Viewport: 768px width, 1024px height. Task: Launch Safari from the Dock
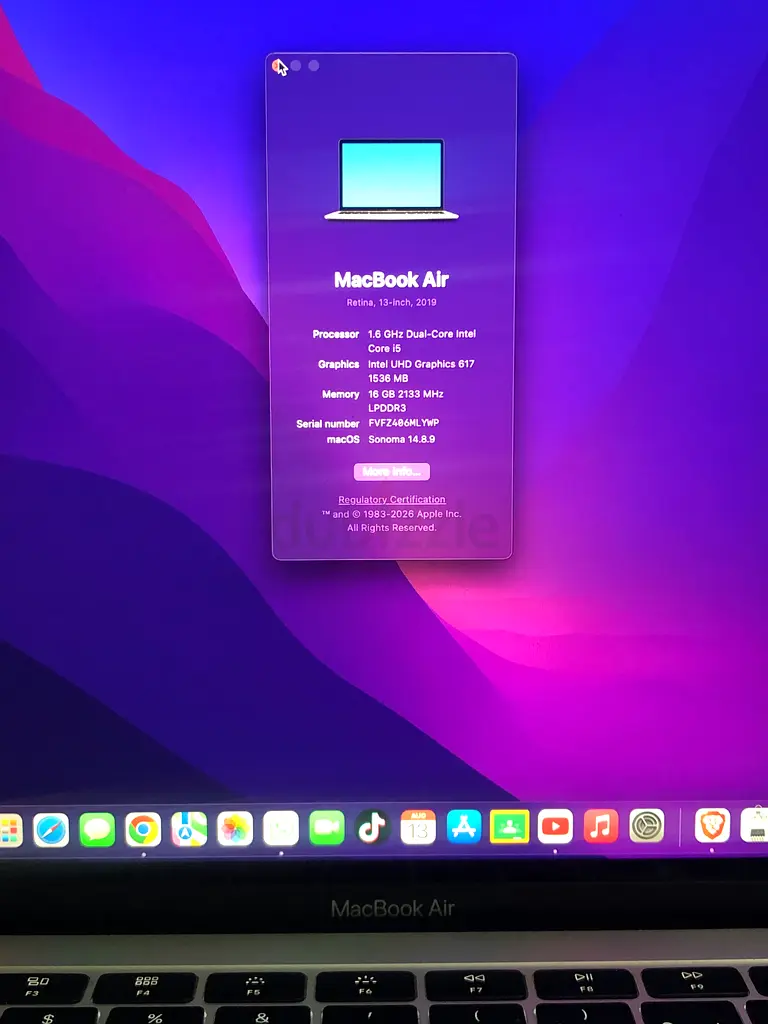[51, 830]
